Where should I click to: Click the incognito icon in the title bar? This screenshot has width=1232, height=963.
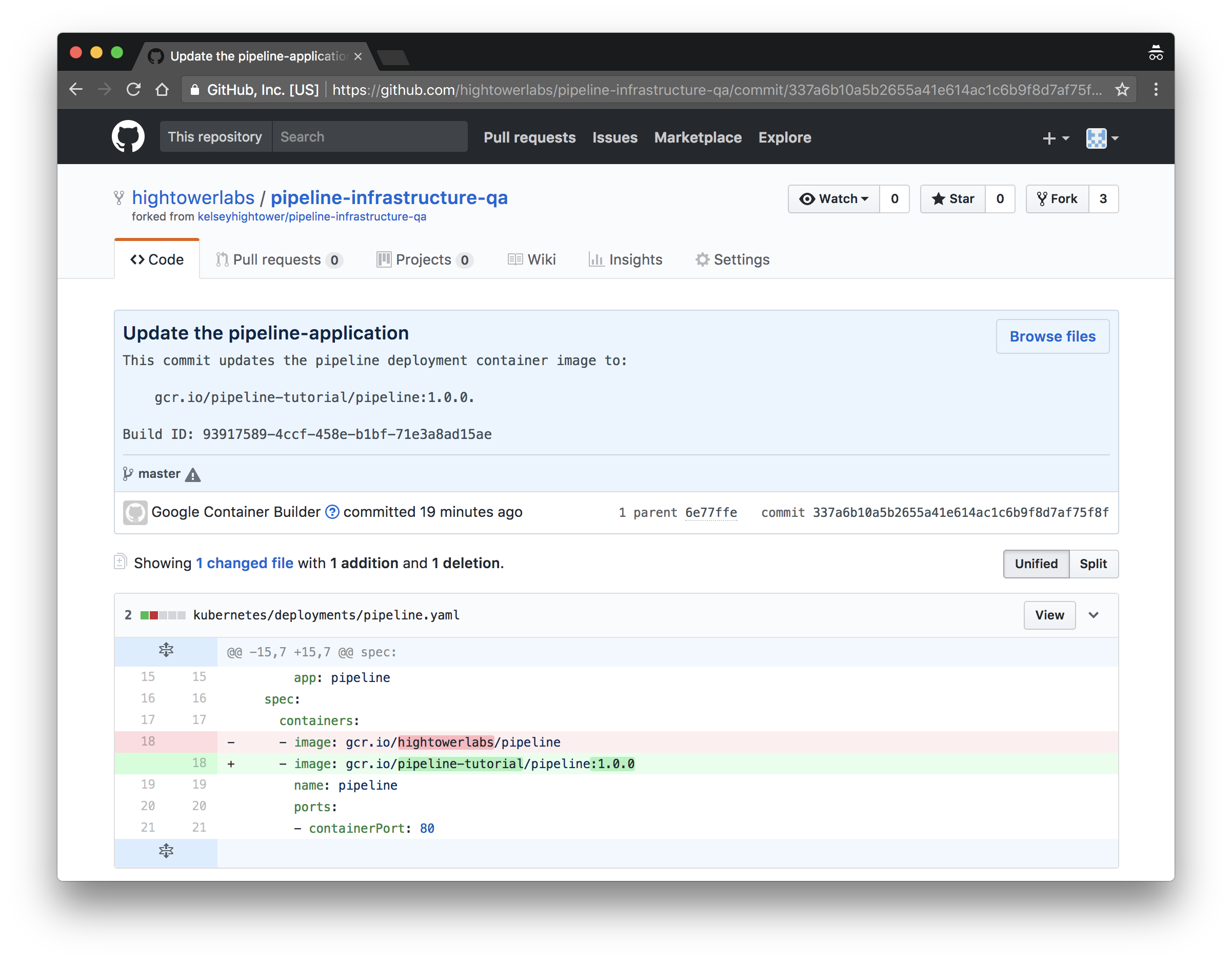[1156, 53]
